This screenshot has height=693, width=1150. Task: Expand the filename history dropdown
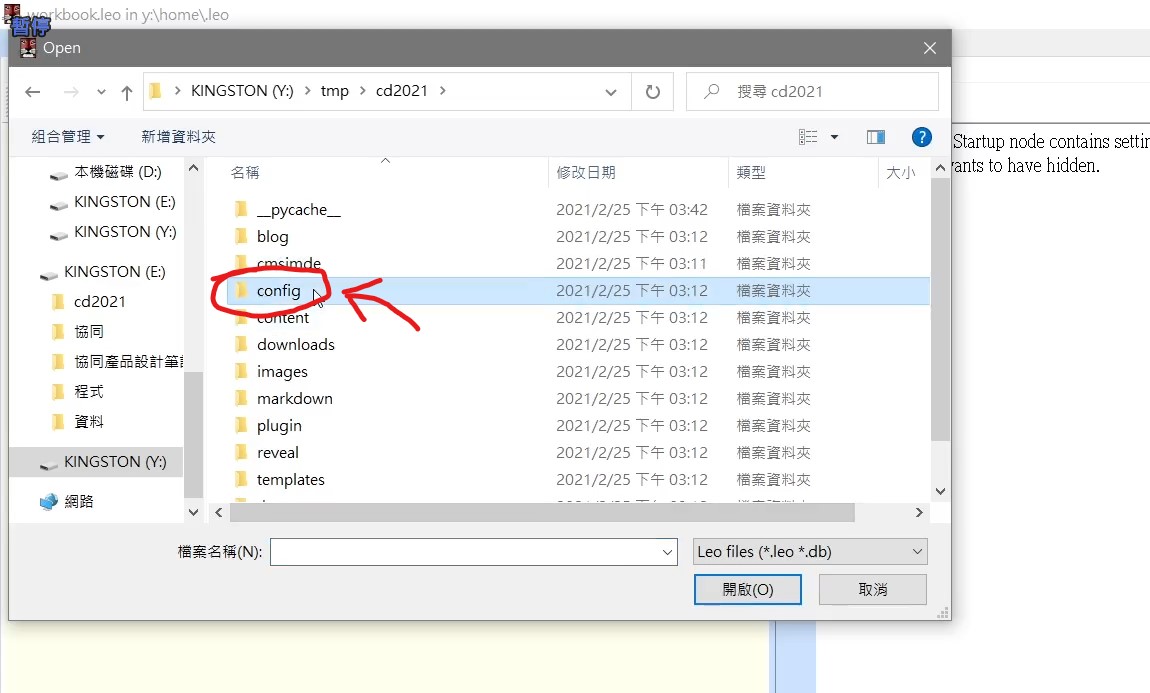click(667, 552)
